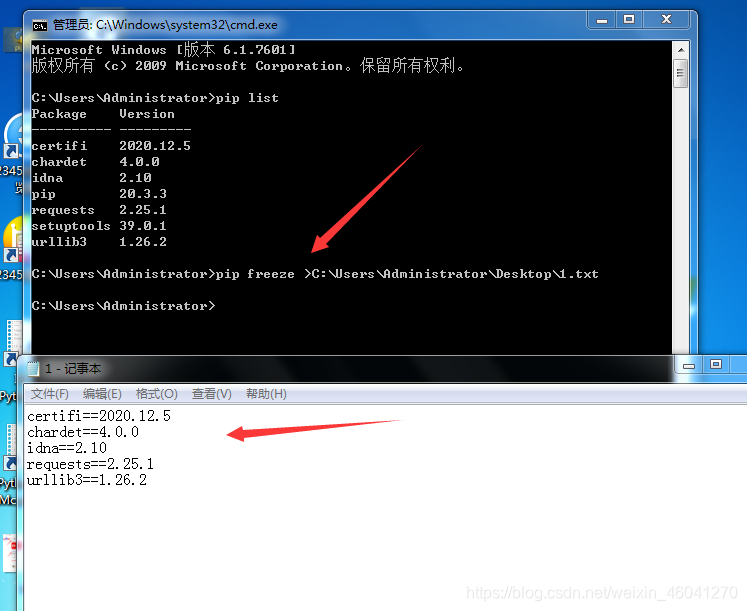Image resolution: width=747 pixels, height=611 pixels.
Task: Click the cmd window scrollbar thumb
Action: pyautogui.click(x=681, y=73)
